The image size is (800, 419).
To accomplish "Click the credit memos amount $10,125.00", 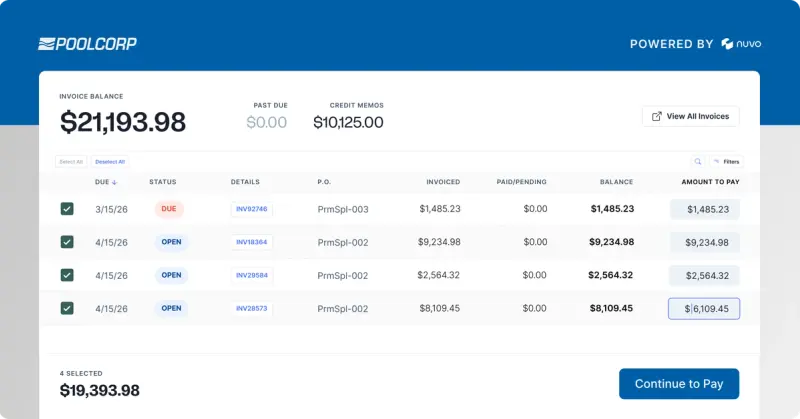I will click(348, 122).
